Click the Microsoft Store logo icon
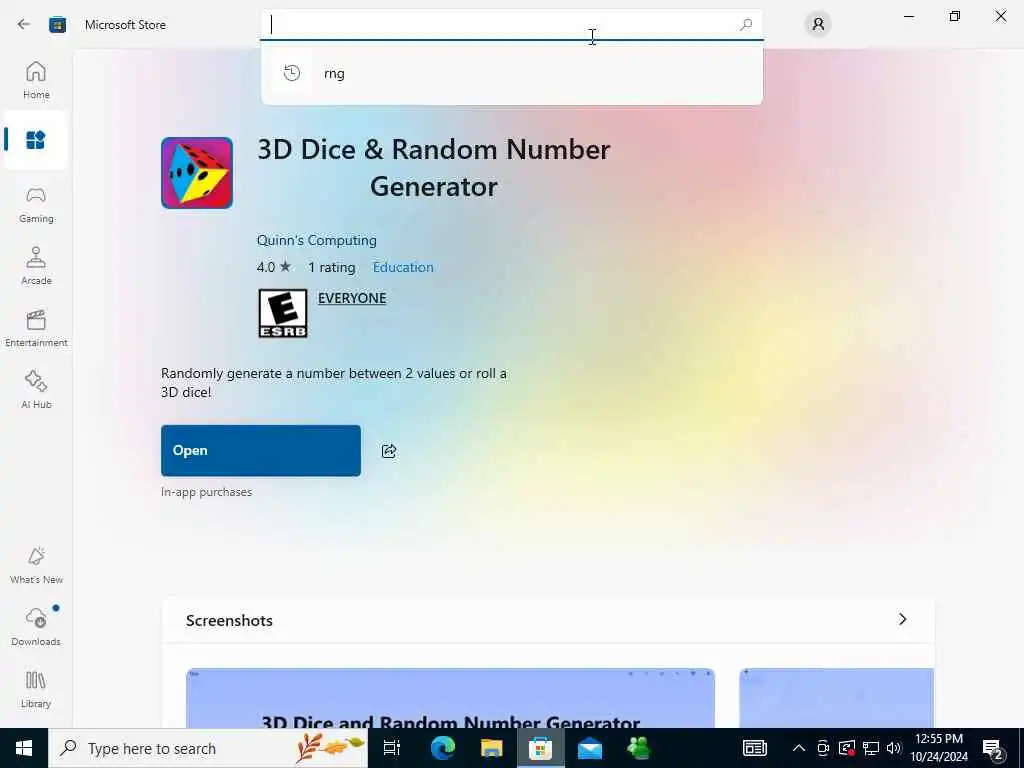 (x=57, y=25)
